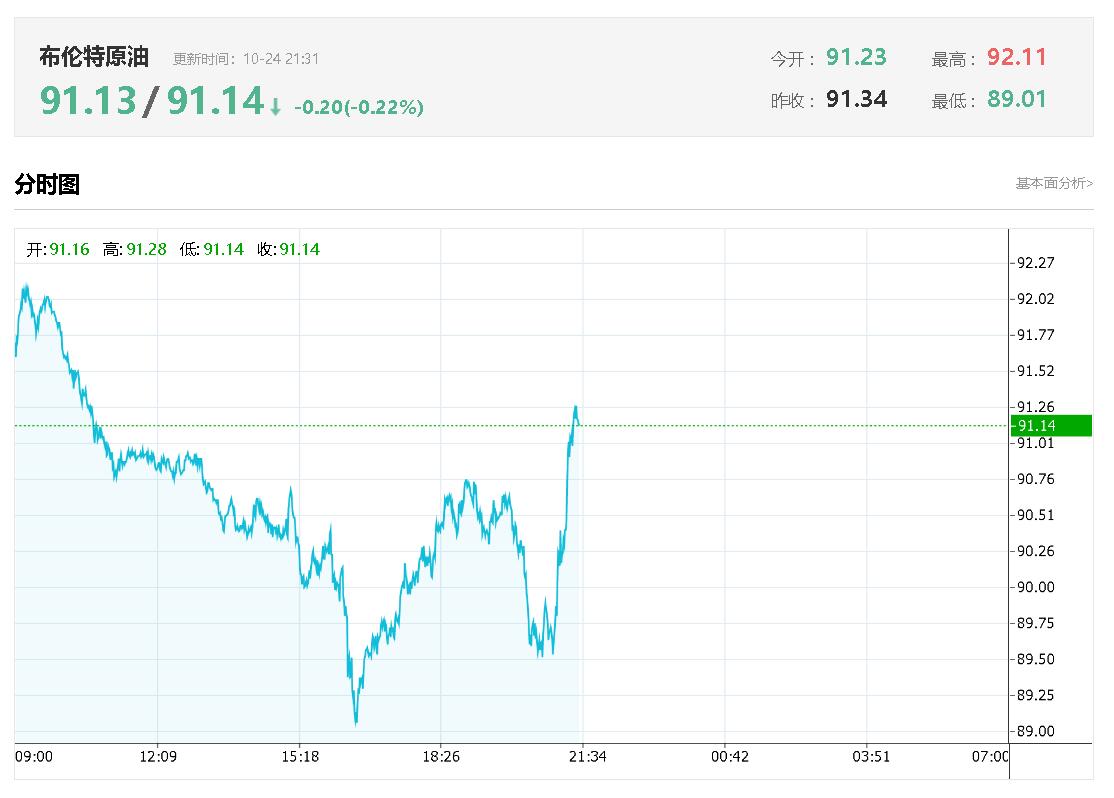The image size is (1114, 798).
Task: Click the 00:42 time axis label
Action: (x=730, y=757)
